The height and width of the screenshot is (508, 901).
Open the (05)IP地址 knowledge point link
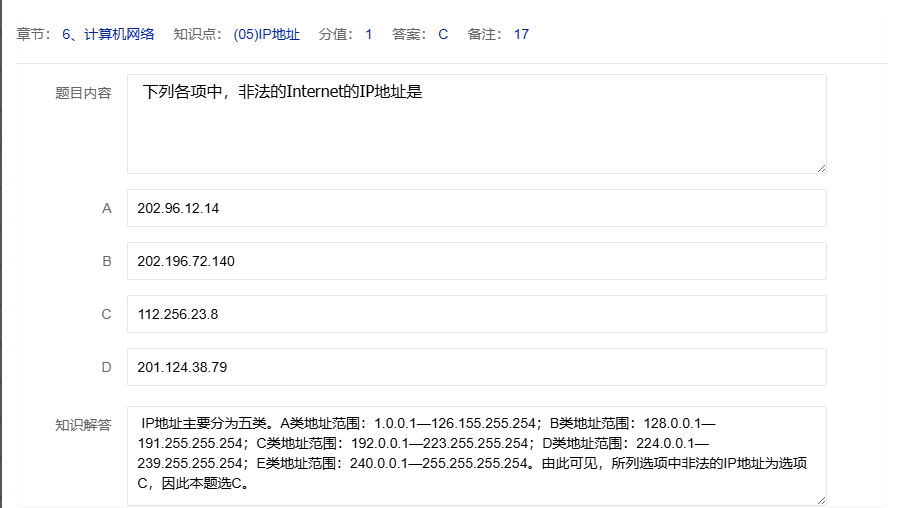(266, 34)
